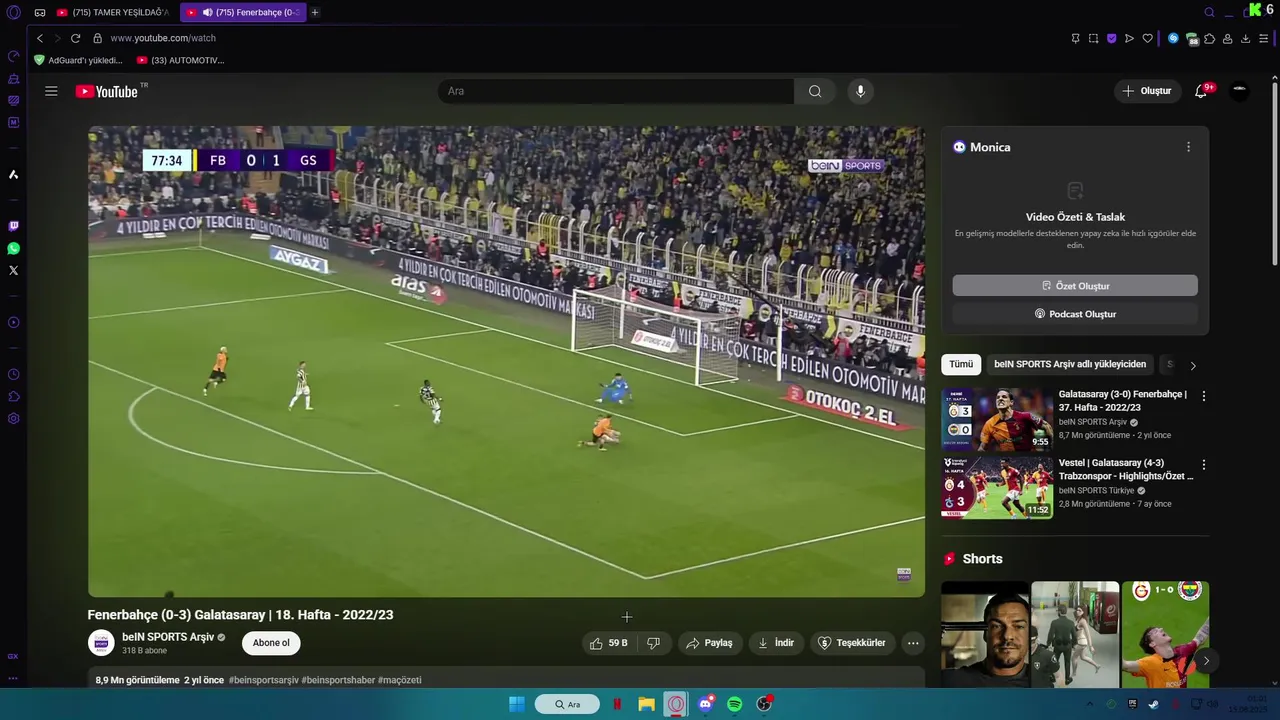This screenshot has height=720, width=1280.
Task: Open WhatsApp in Opera sidebar
Action: coord(13,248)
